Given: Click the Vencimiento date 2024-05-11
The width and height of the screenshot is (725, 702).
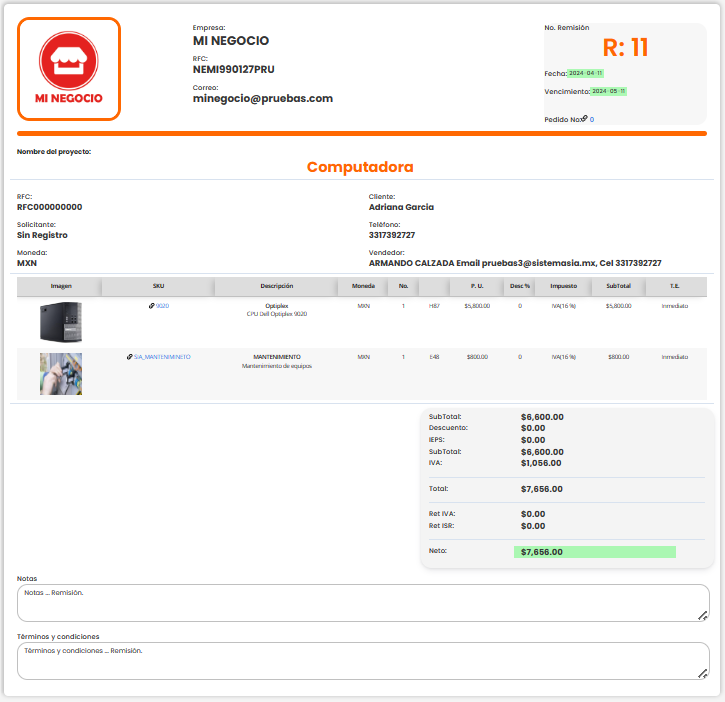Looking at the screenshot, I should 608,91.
